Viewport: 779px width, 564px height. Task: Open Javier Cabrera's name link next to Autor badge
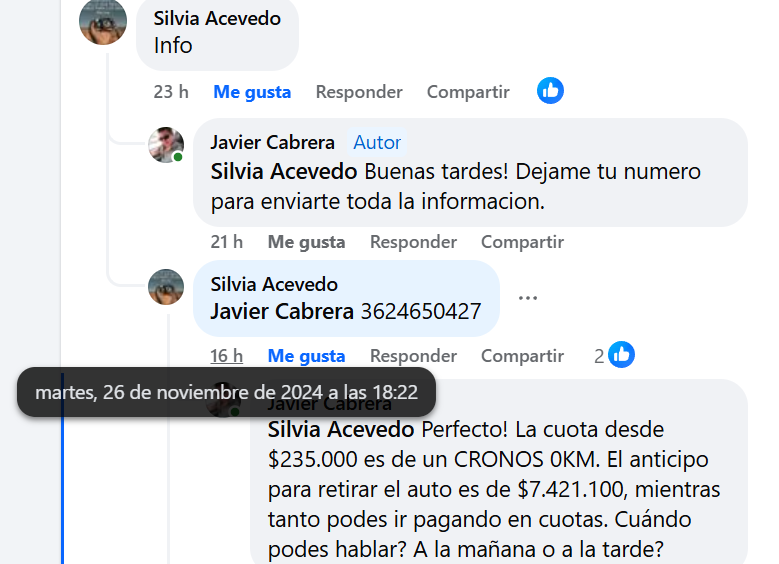272,143
